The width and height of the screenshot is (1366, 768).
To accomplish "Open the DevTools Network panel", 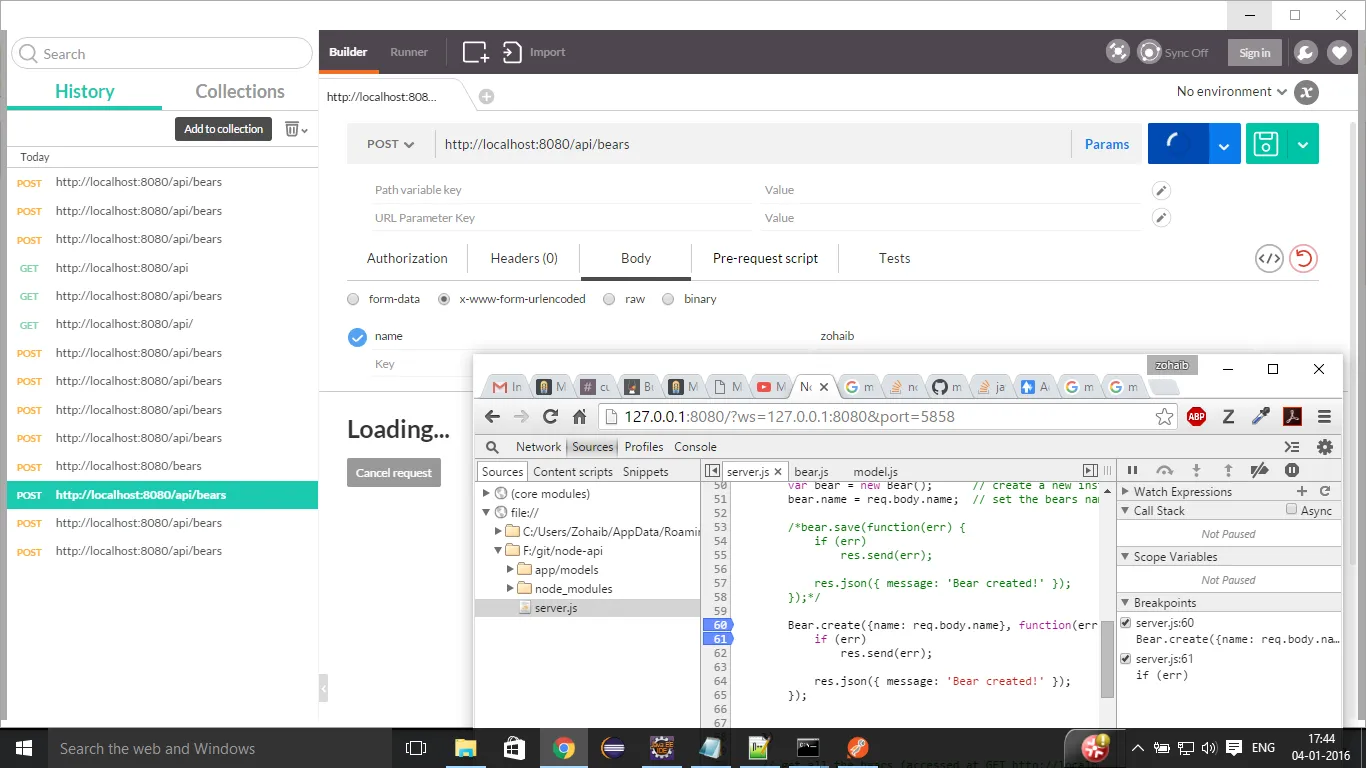I will pos(539,447).
